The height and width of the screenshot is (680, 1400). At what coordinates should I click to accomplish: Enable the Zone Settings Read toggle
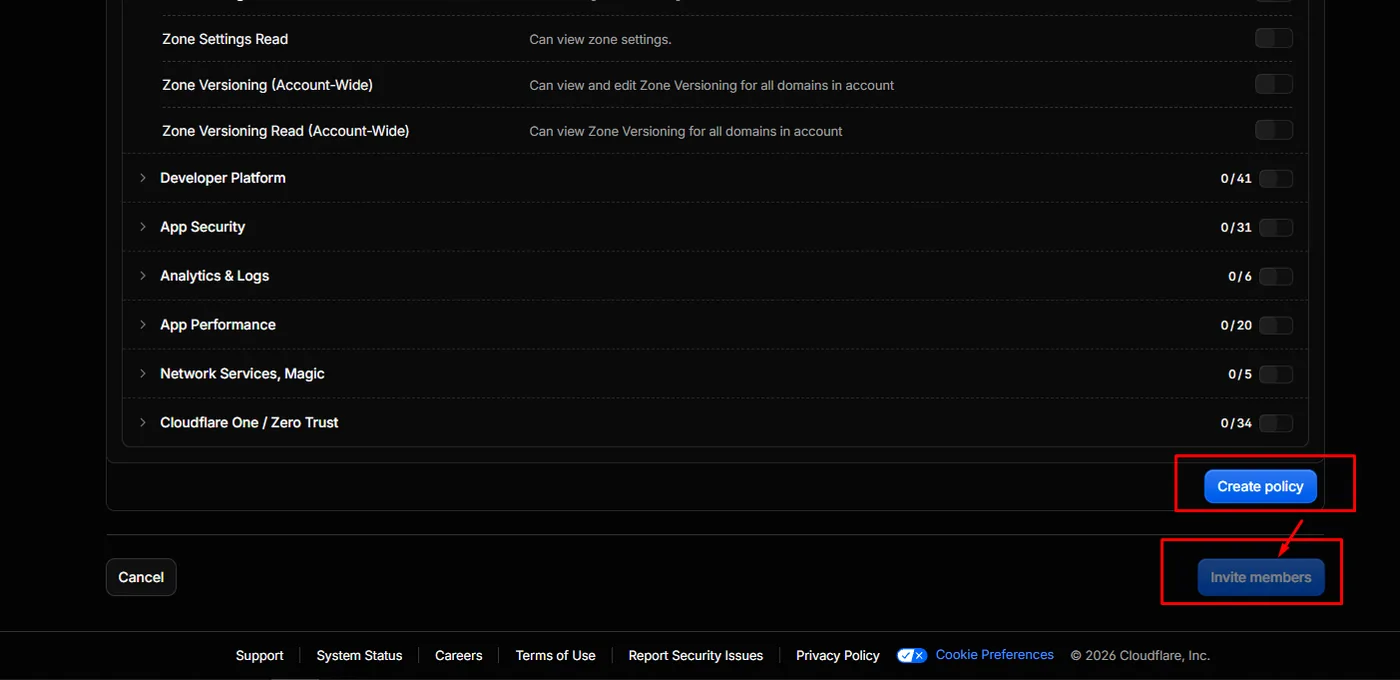click(x=1274, y=39)
